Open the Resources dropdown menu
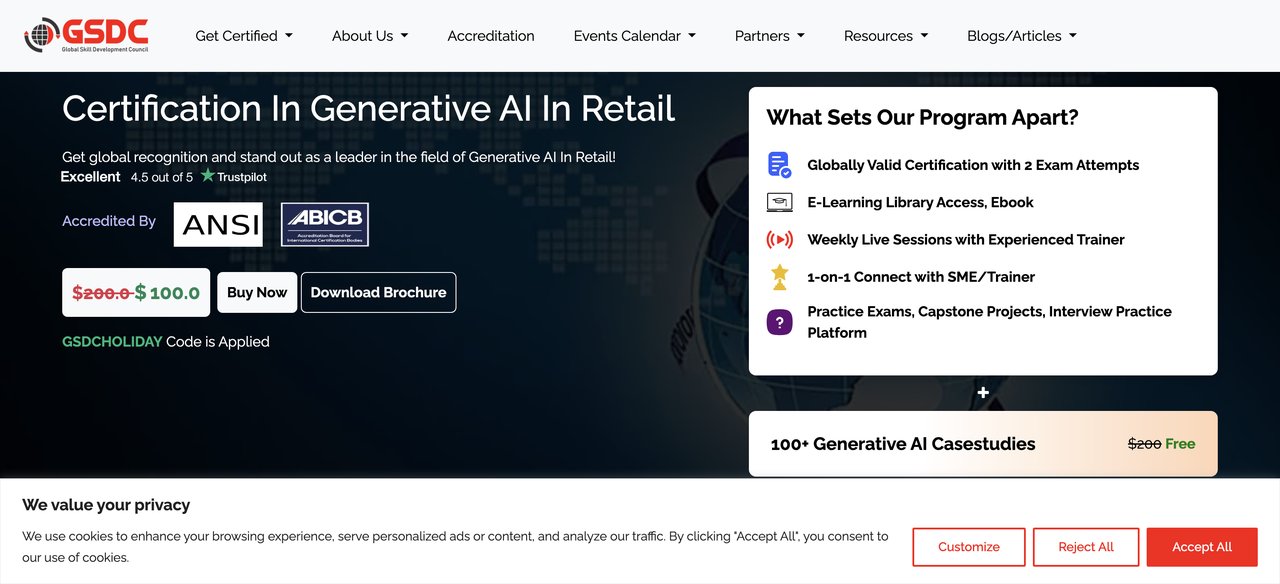Image resolution: width=1280 pixels, height=584 pixels. [x=886, y=36]
